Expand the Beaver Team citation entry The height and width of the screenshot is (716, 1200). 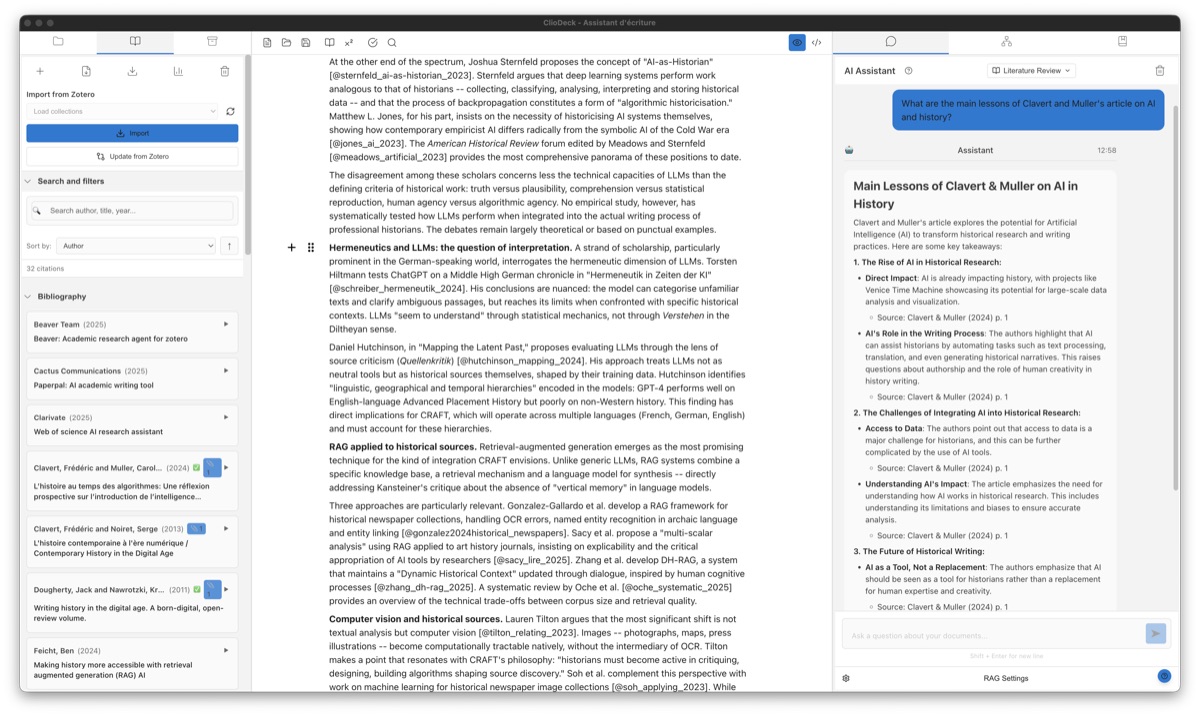coord(226,324)
